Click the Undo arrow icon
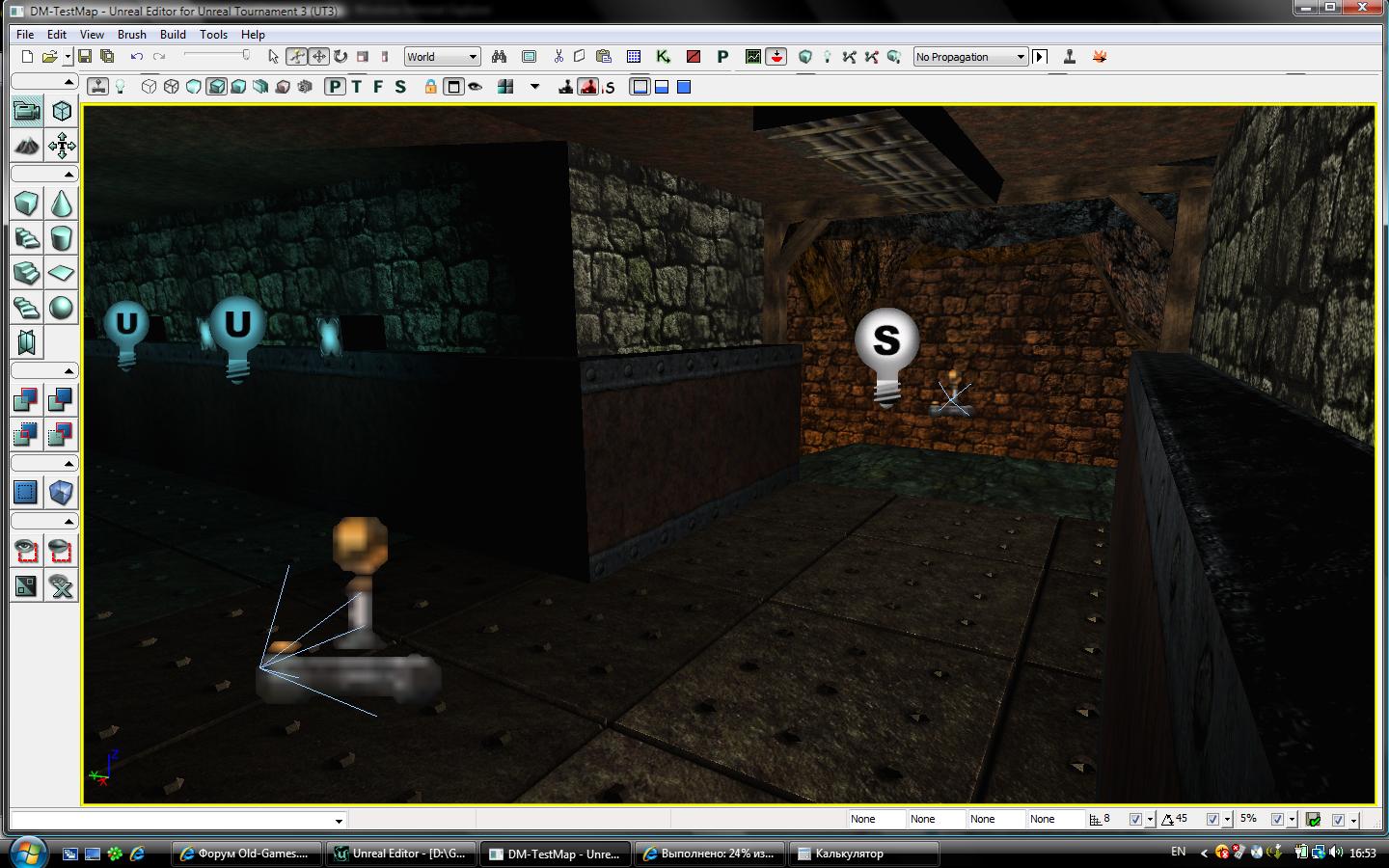Screen dimensions: 1389x868 (137, 57)
